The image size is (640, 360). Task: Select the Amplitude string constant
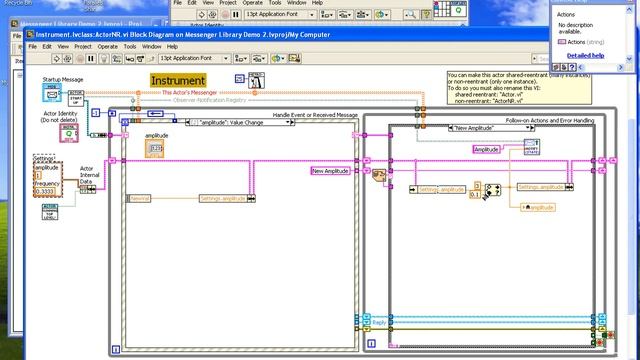pos(486,149)
